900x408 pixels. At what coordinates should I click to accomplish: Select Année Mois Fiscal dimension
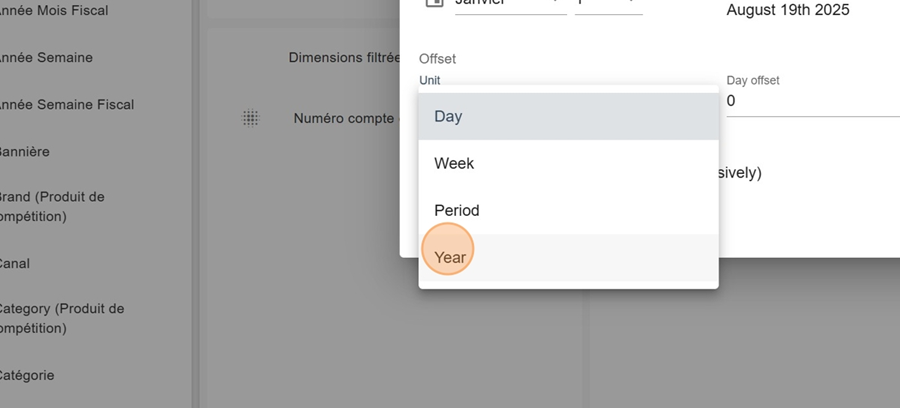(53, 10)
